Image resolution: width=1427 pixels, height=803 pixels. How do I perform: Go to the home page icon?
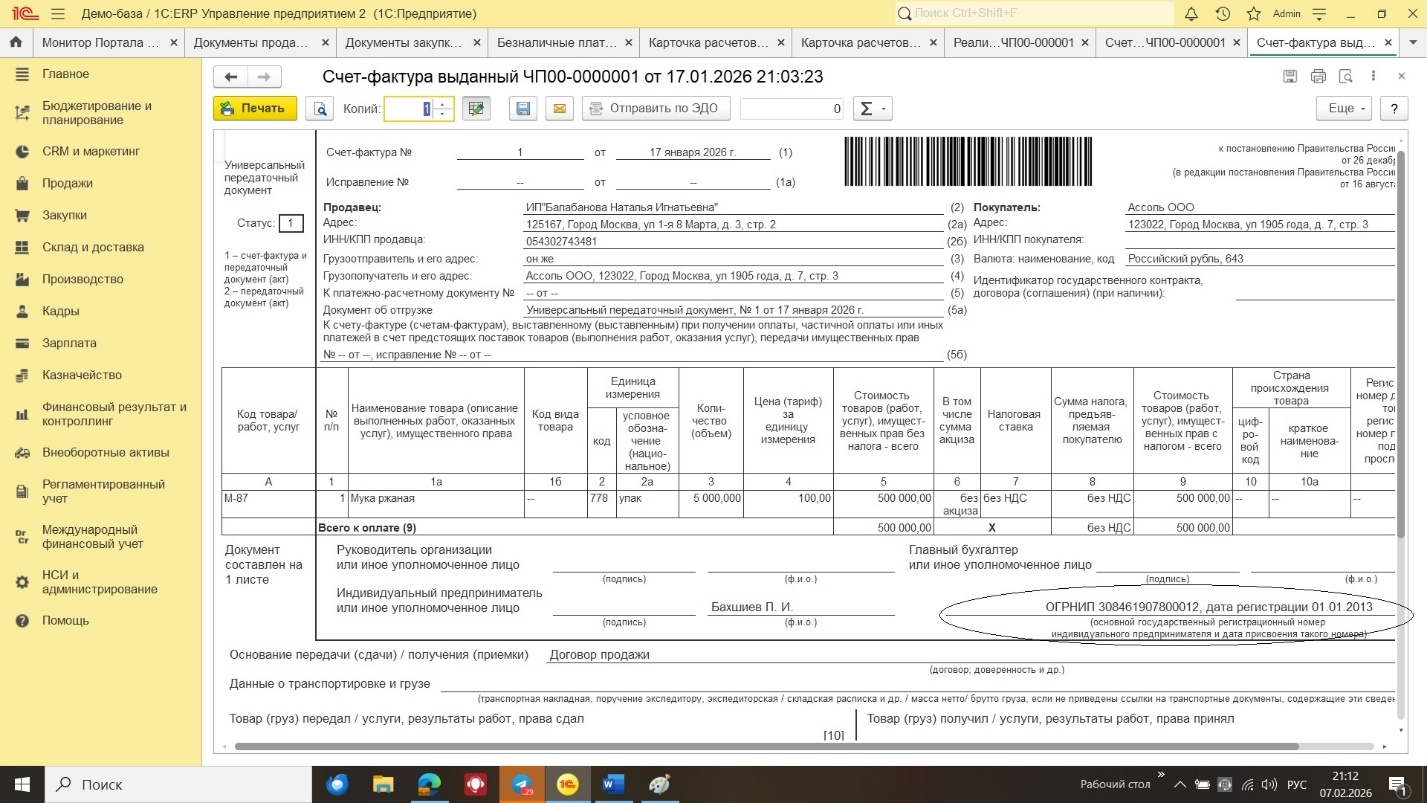[15, 43]
